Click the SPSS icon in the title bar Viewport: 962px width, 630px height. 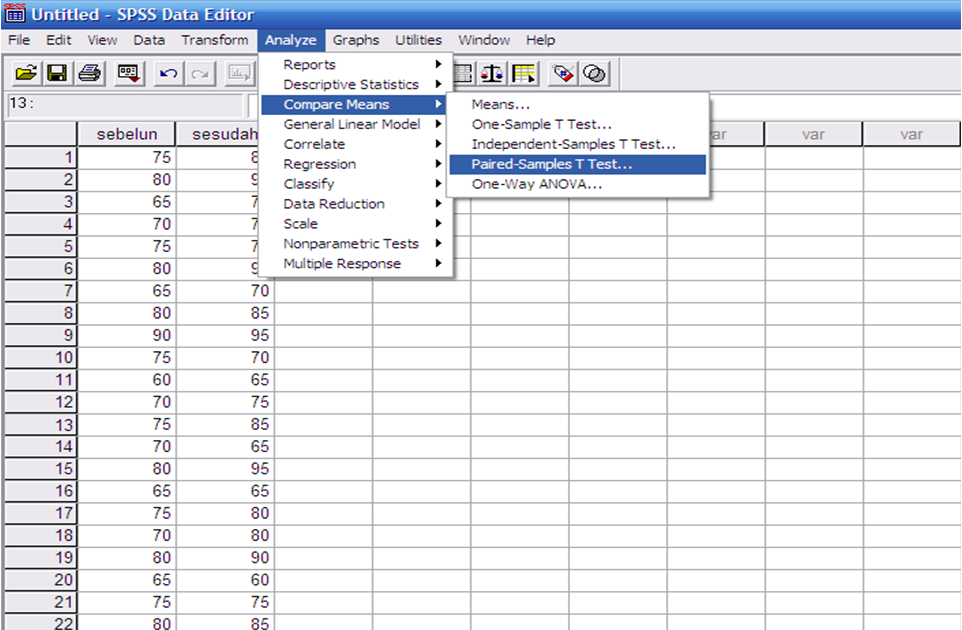pos(15,13)
